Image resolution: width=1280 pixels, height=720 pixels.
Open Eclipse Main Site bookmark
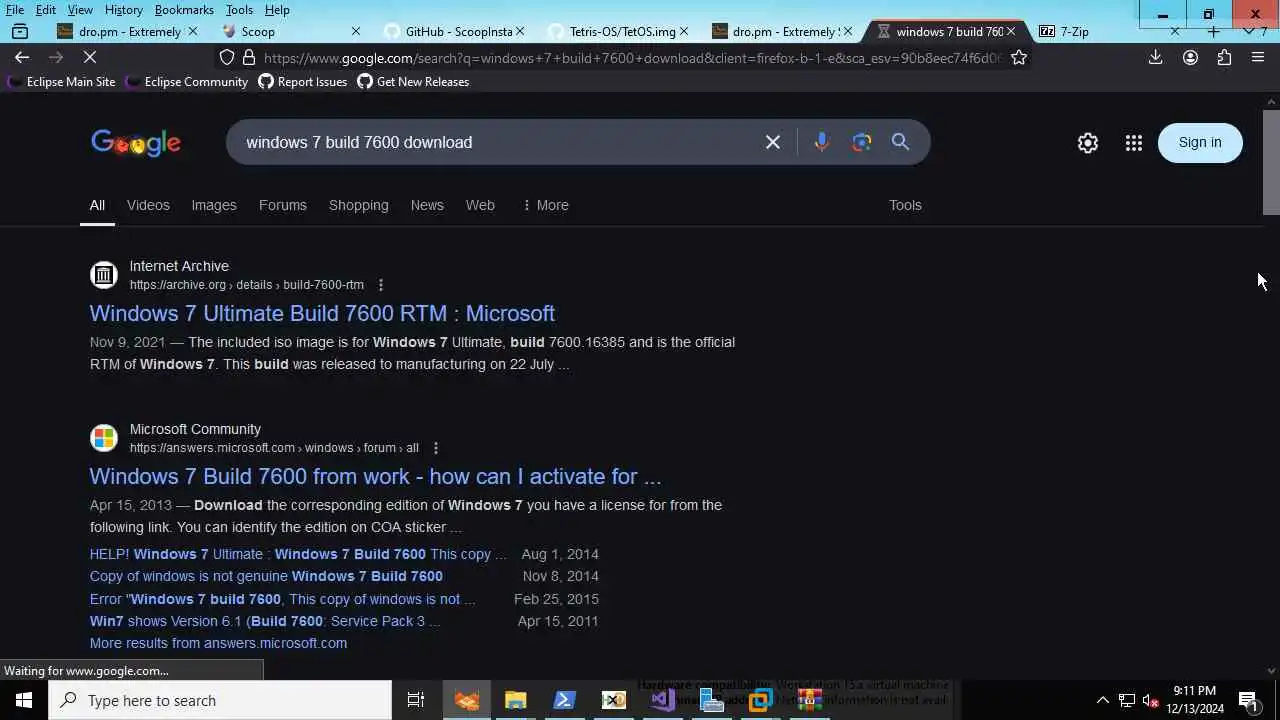[62, 82]
